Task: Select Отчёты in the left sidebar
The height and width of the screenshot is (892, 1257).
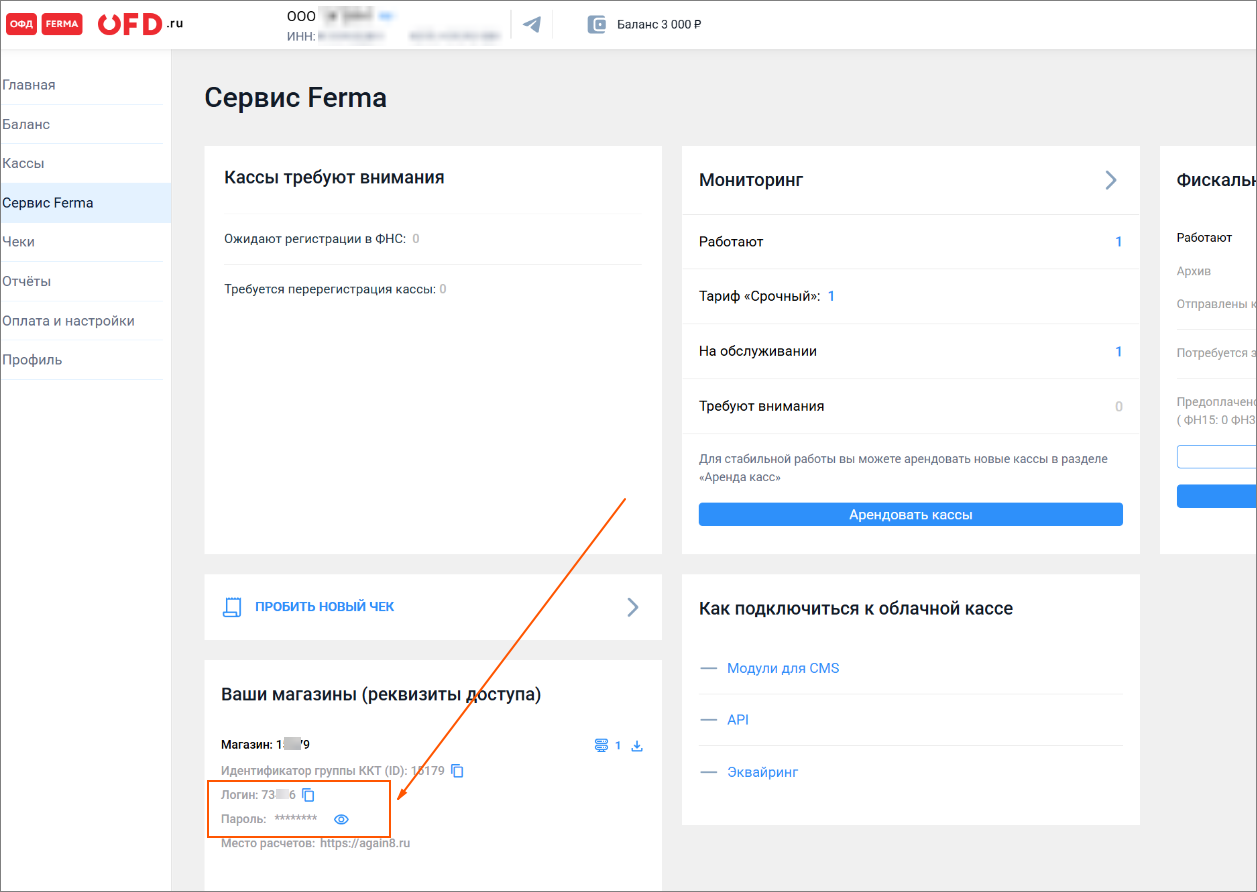Action: 27,281
